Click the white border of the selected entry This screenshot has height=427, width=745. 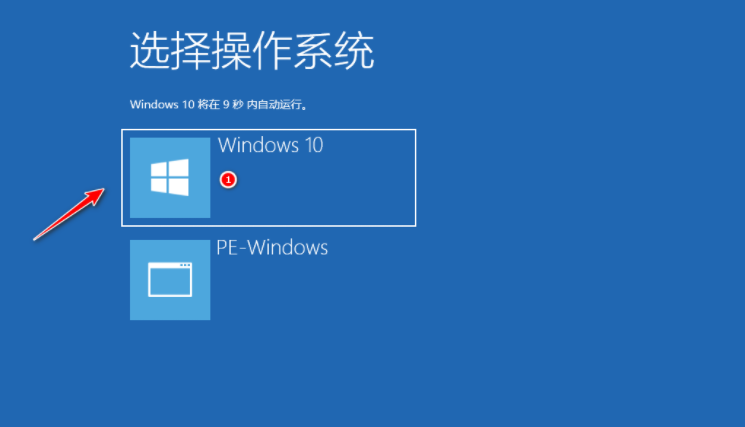click(x=268, y=130)
